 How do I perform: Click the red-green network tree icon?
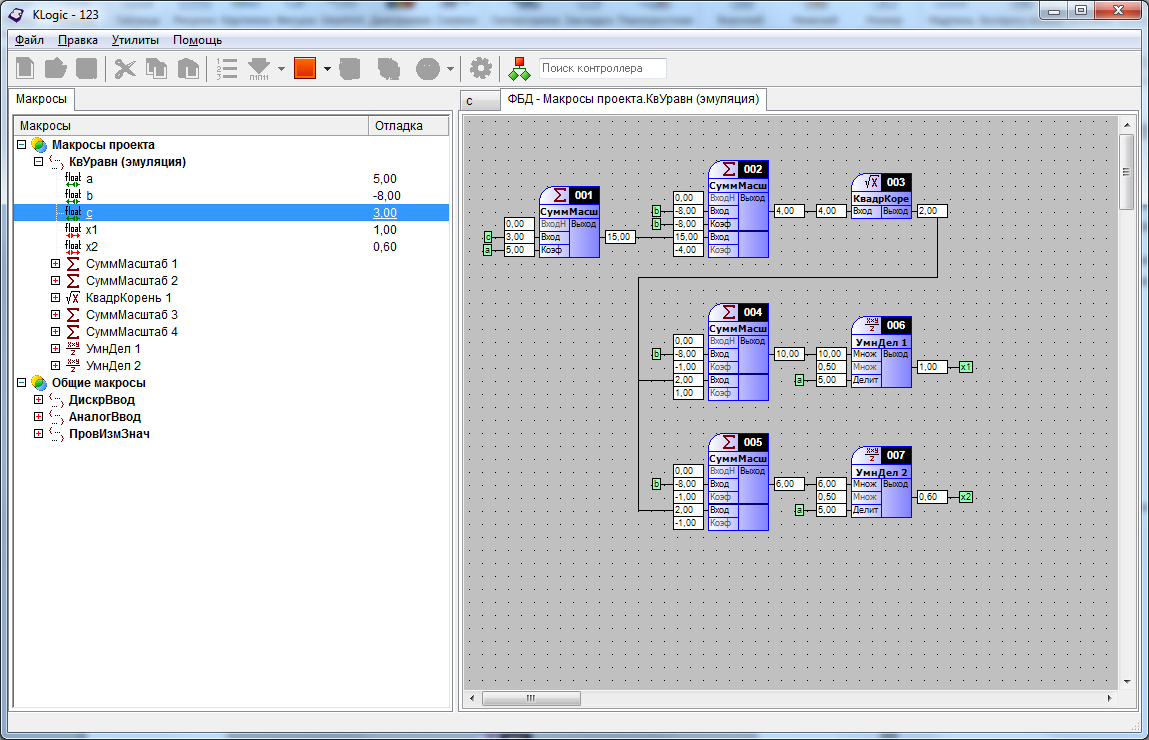click(x=518, y=69)
